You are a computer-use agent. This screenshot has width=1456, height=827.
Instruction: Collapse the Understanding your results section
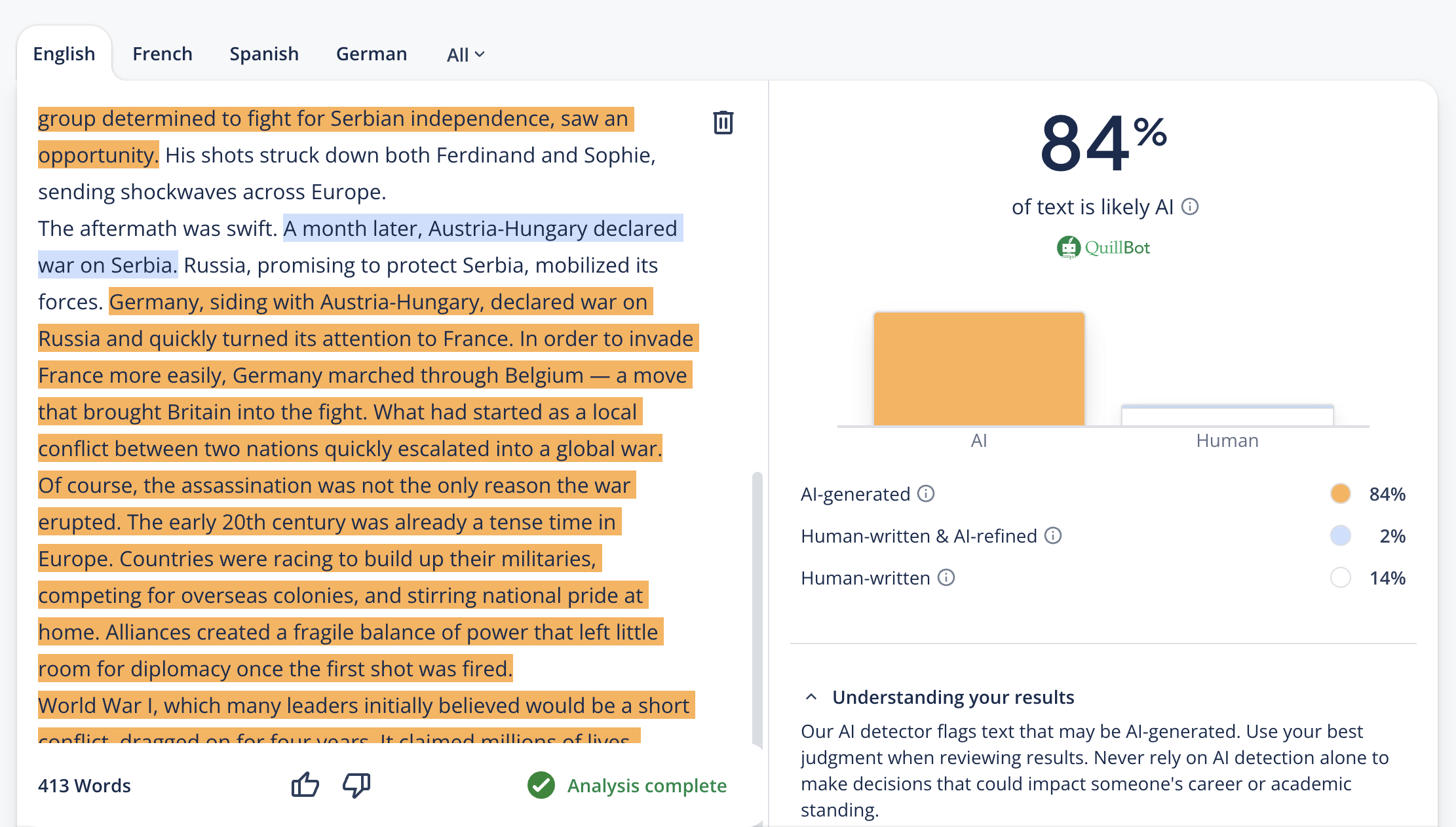pos(811,697)
